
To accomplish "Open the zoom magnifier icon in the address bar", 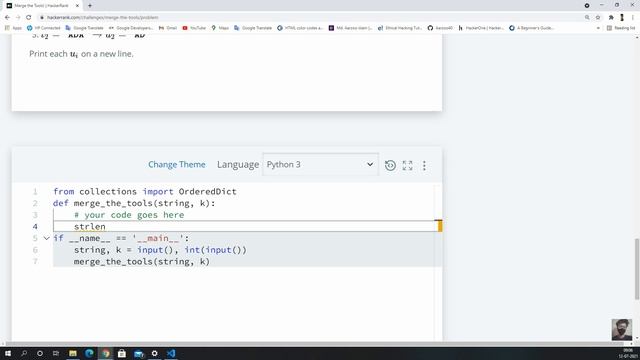I will [587, 18].
